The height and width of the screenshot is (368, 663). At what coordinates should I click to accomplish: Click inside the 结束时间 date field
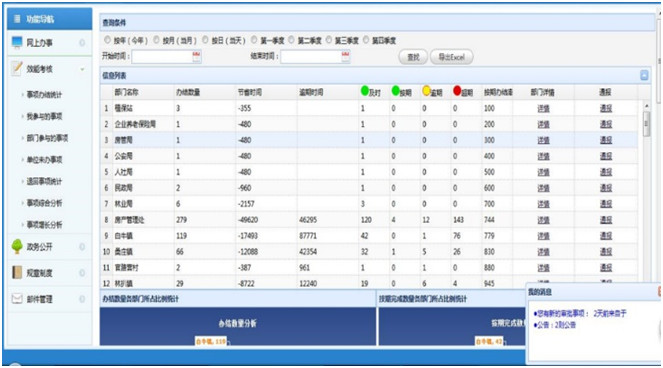[311, 57]
